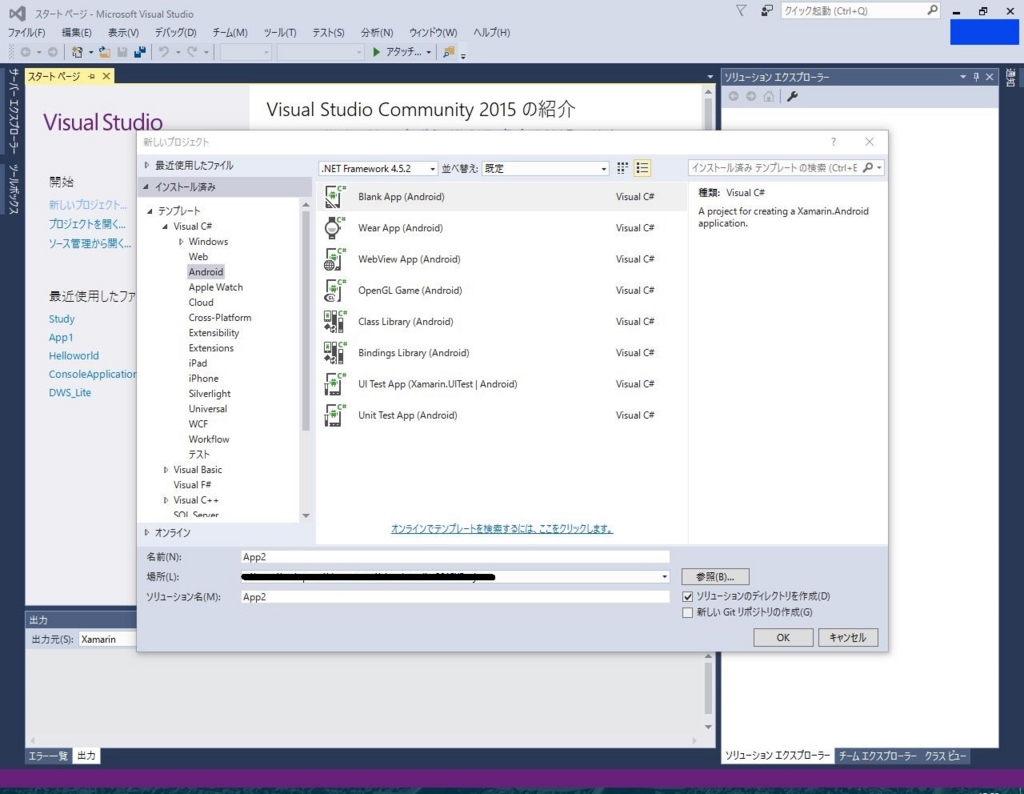Open the location path dropdown arrow
The height and width of the screenshot is (794, 1024).
664,577
